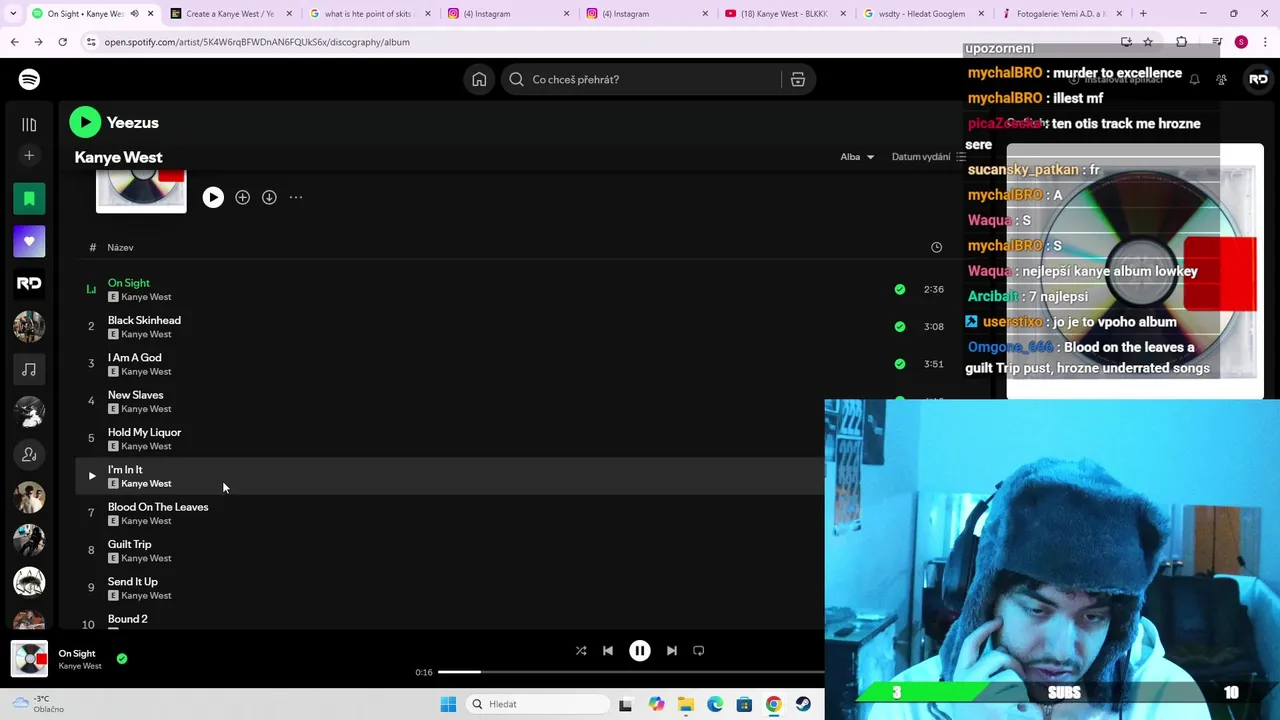Create a playlist with the plus icon
Image resolution: width=1280 pixels, height=720 pixels.
(x=29, y=155)
